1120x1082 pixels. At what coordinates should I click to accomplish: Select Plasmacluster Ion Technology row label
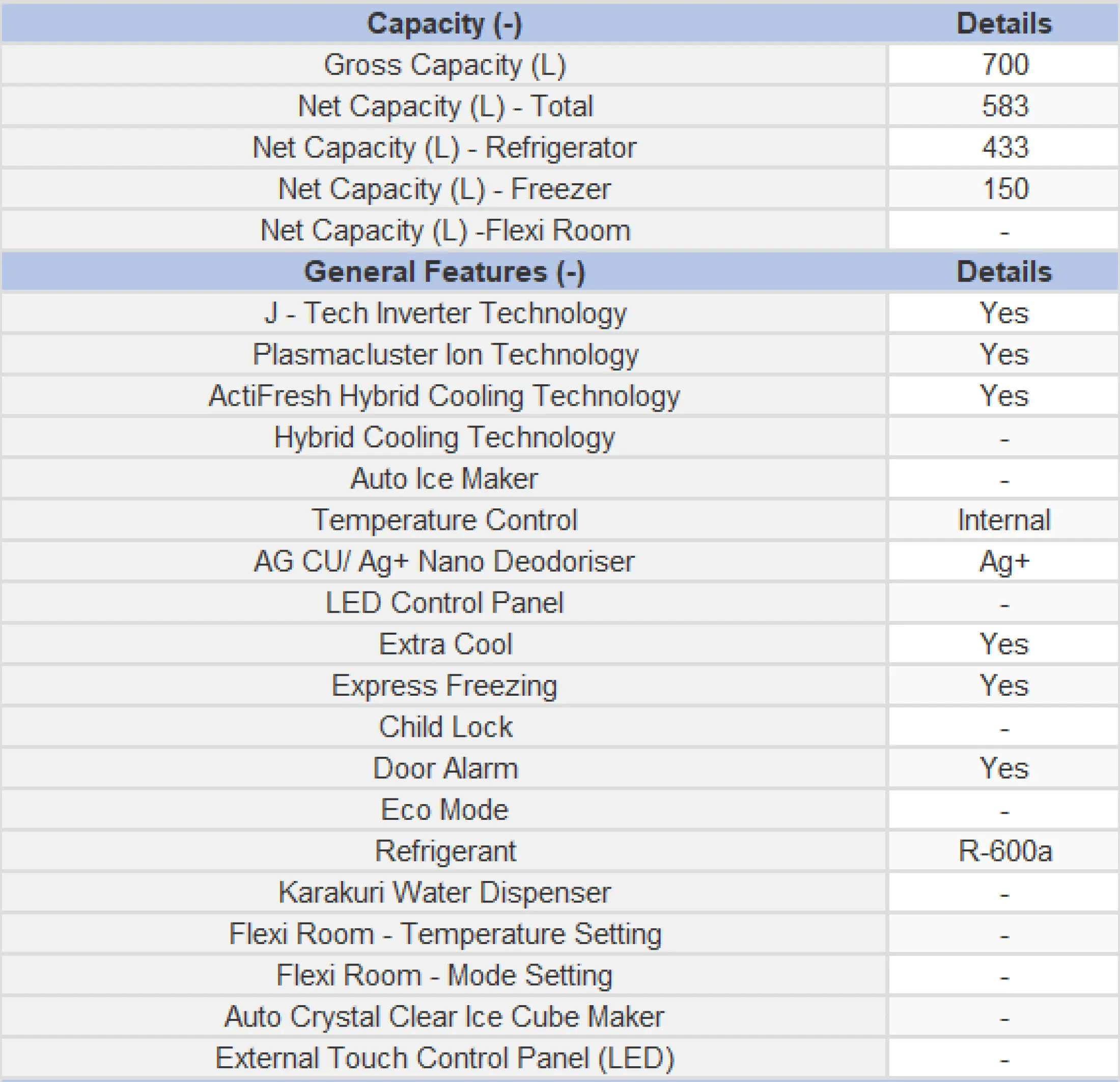(x=445, y=354)
